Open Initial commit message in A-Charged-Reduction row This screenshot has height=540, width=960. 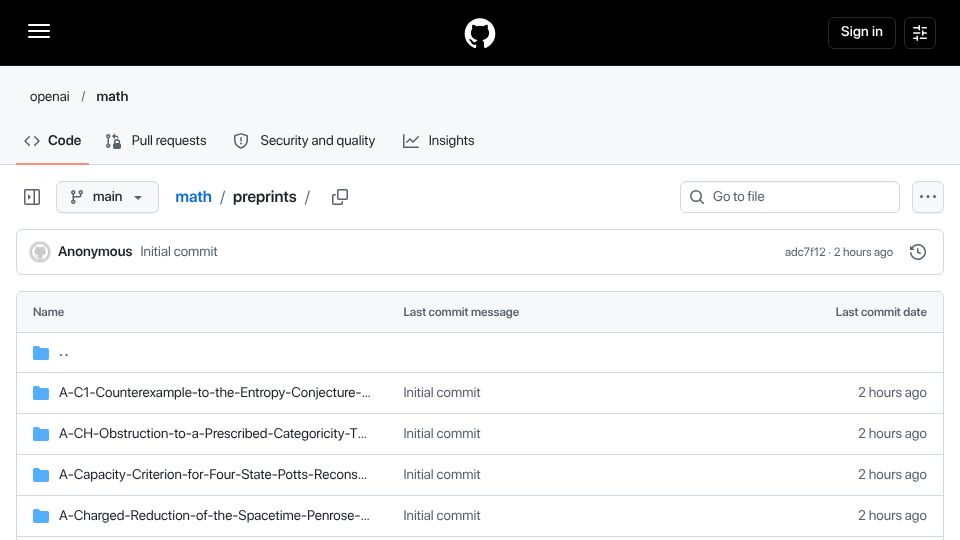tap(441, 516)
